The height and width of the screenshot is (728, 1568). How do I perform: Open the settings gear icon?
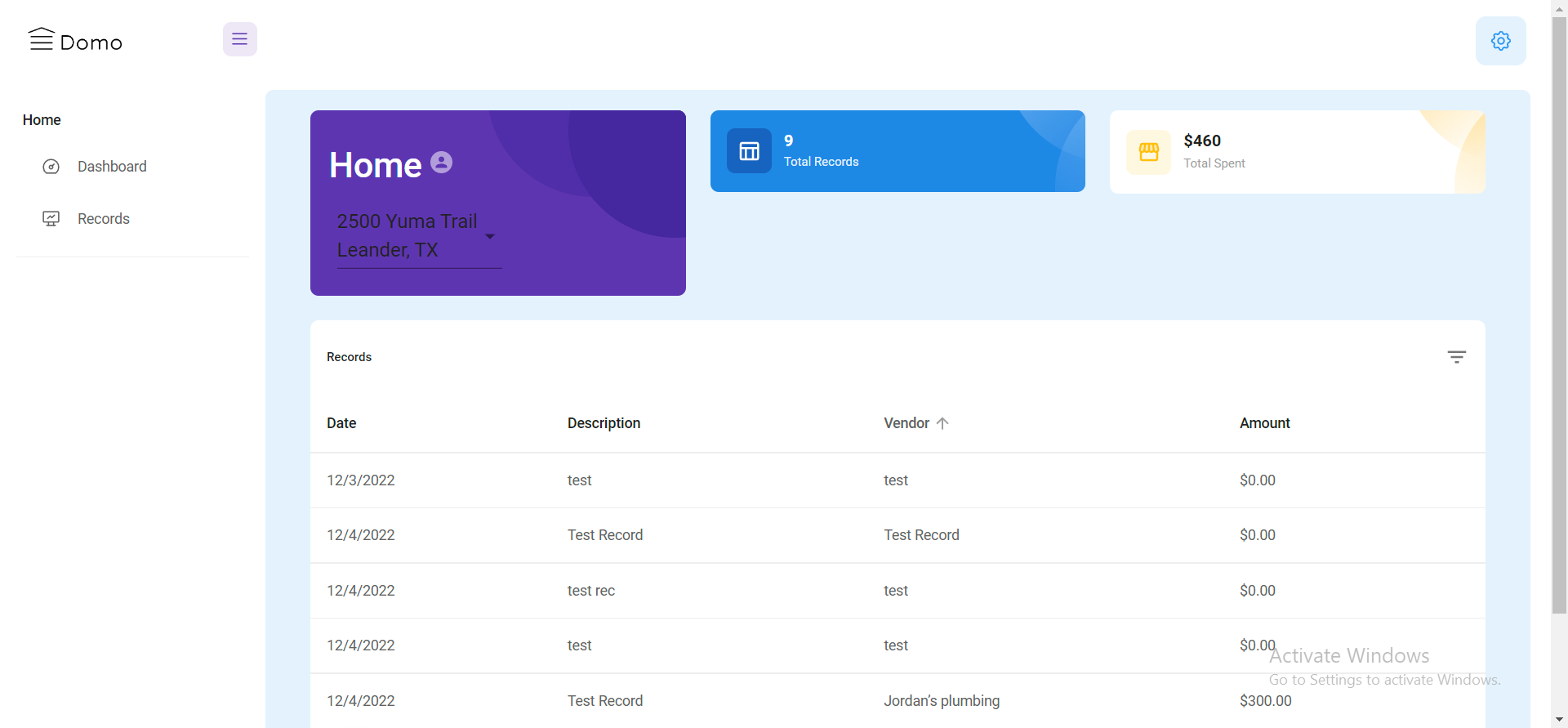pyautogui.click(x=1501, y=41)
